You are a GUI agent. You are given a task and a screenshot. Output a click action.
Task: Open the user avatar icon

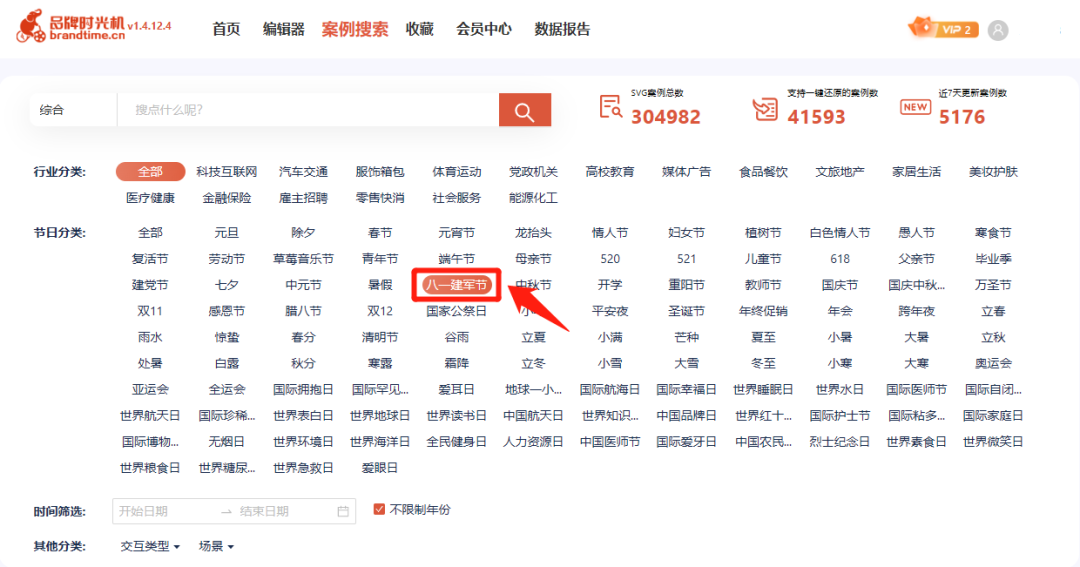(997, 30)
